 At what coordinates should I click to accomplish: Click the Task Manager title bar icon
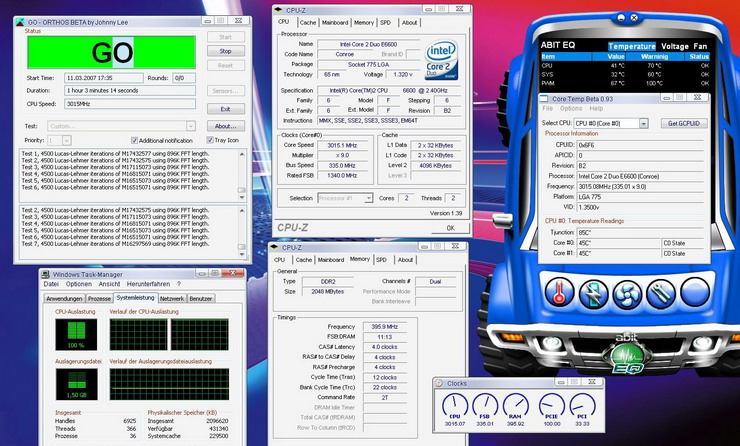[46, 274]
